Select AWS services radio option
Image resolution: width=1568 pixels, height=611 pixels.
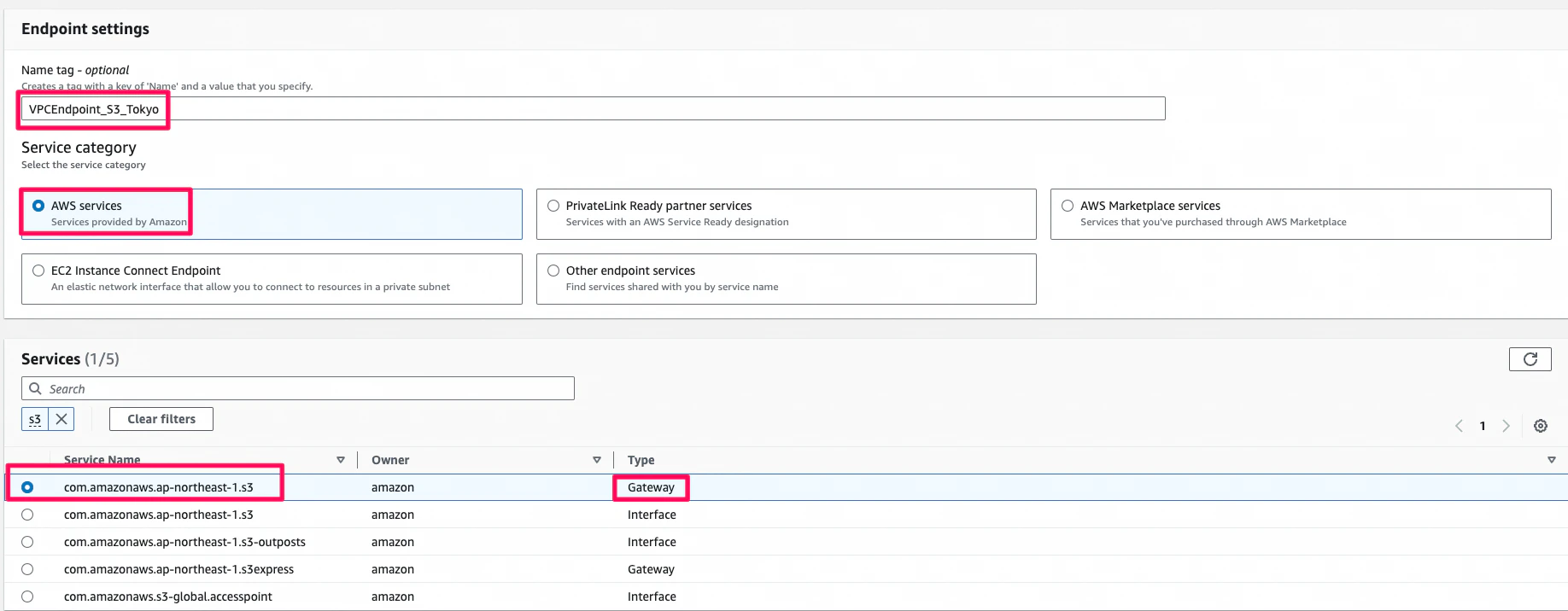(38, 206)
